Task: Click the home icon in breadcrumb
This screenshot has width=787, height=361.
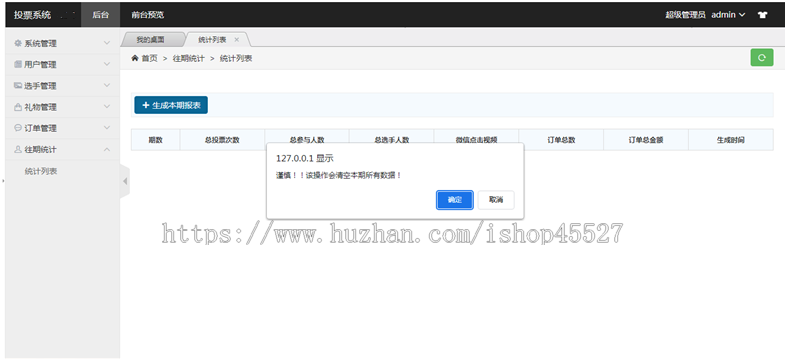Action: tap(135, 58)
